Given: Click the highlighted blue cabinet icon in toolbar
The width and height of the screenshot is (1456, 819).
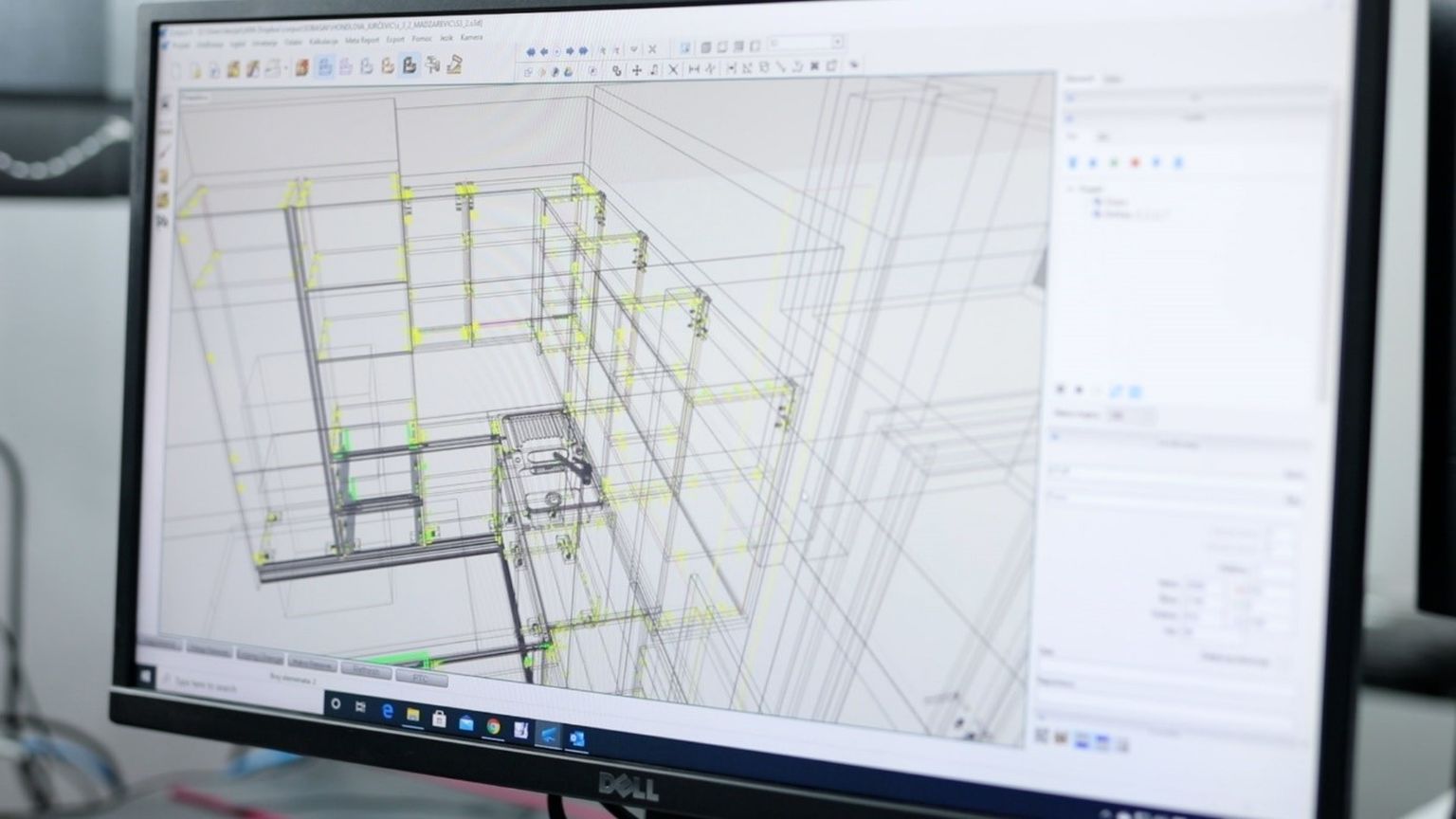Looking at the screenshot, I should (x=324, y=67).
